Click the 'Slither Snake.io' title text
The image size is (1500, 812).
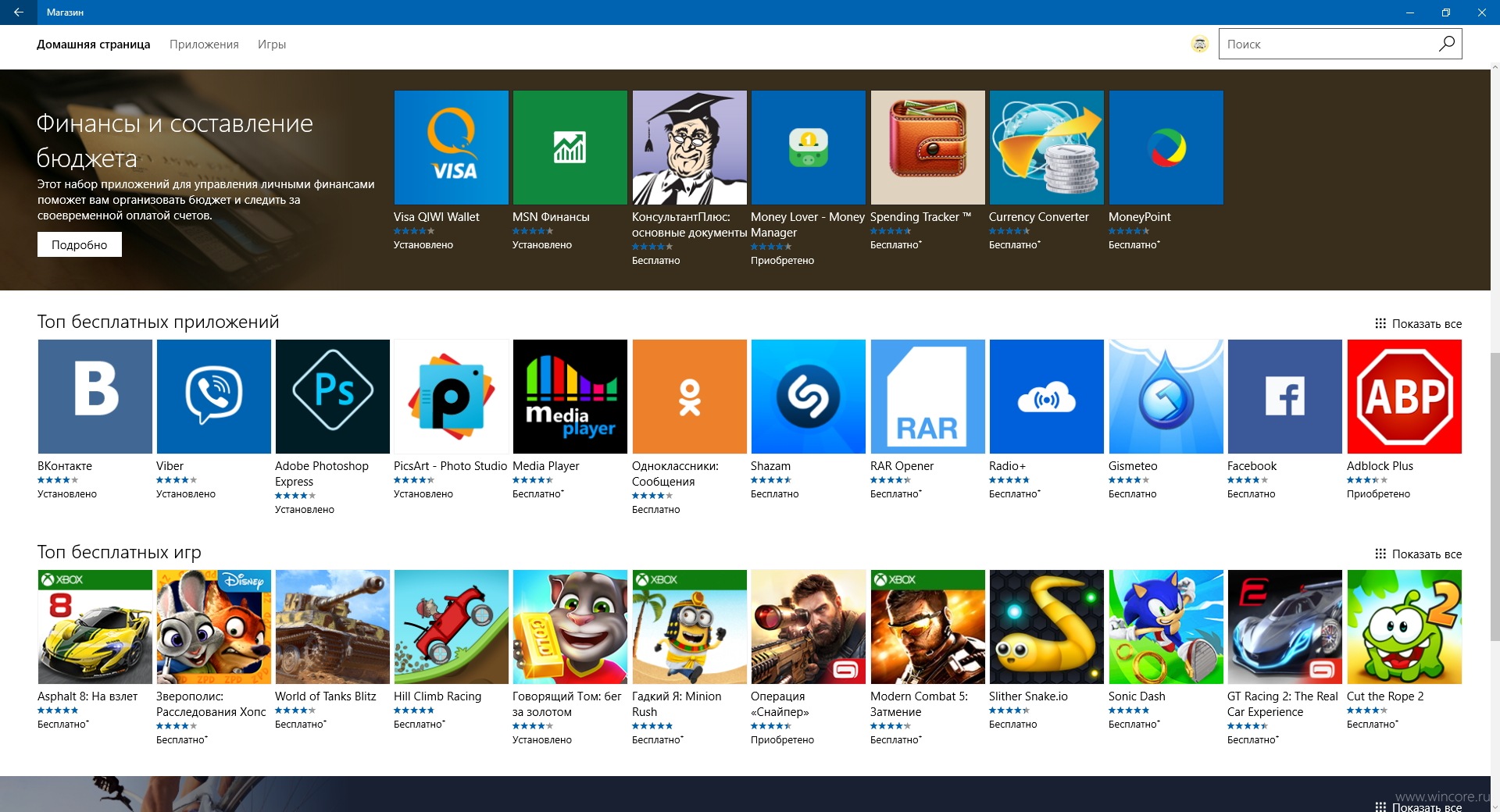pyautogui.click(x=1028, y=696)
